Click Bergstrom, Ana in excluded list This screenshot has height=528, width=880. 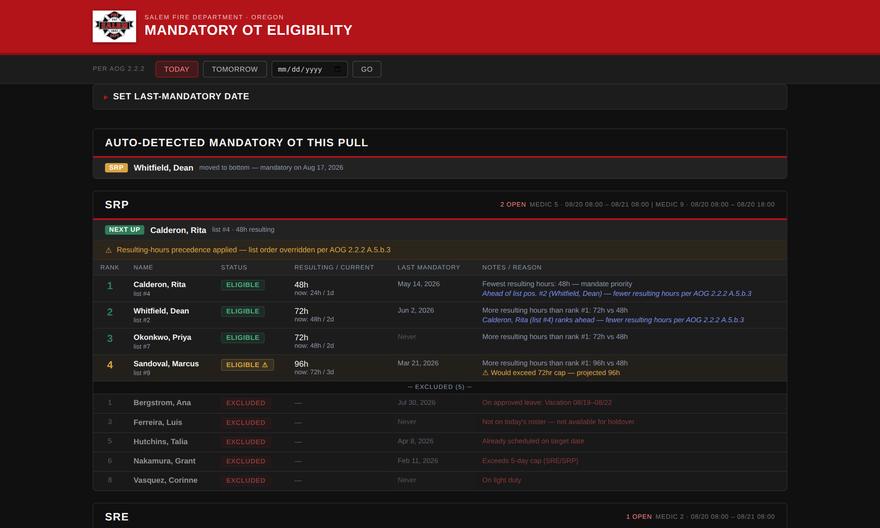tap(162, 403)
